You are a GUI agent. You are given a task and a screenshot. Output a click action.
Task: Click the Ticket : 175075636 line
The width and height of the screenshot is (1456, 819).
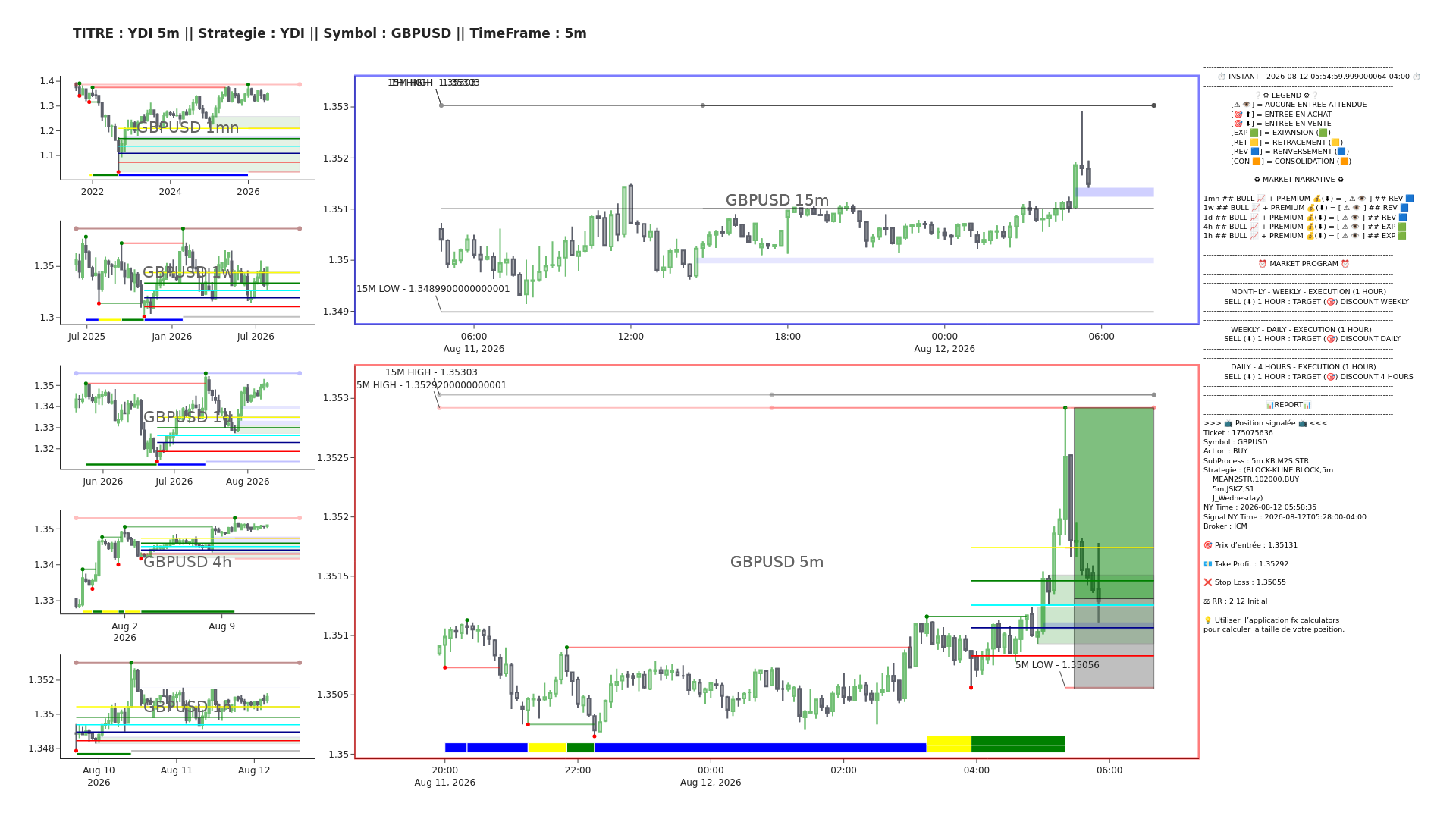coord(1238,433)
